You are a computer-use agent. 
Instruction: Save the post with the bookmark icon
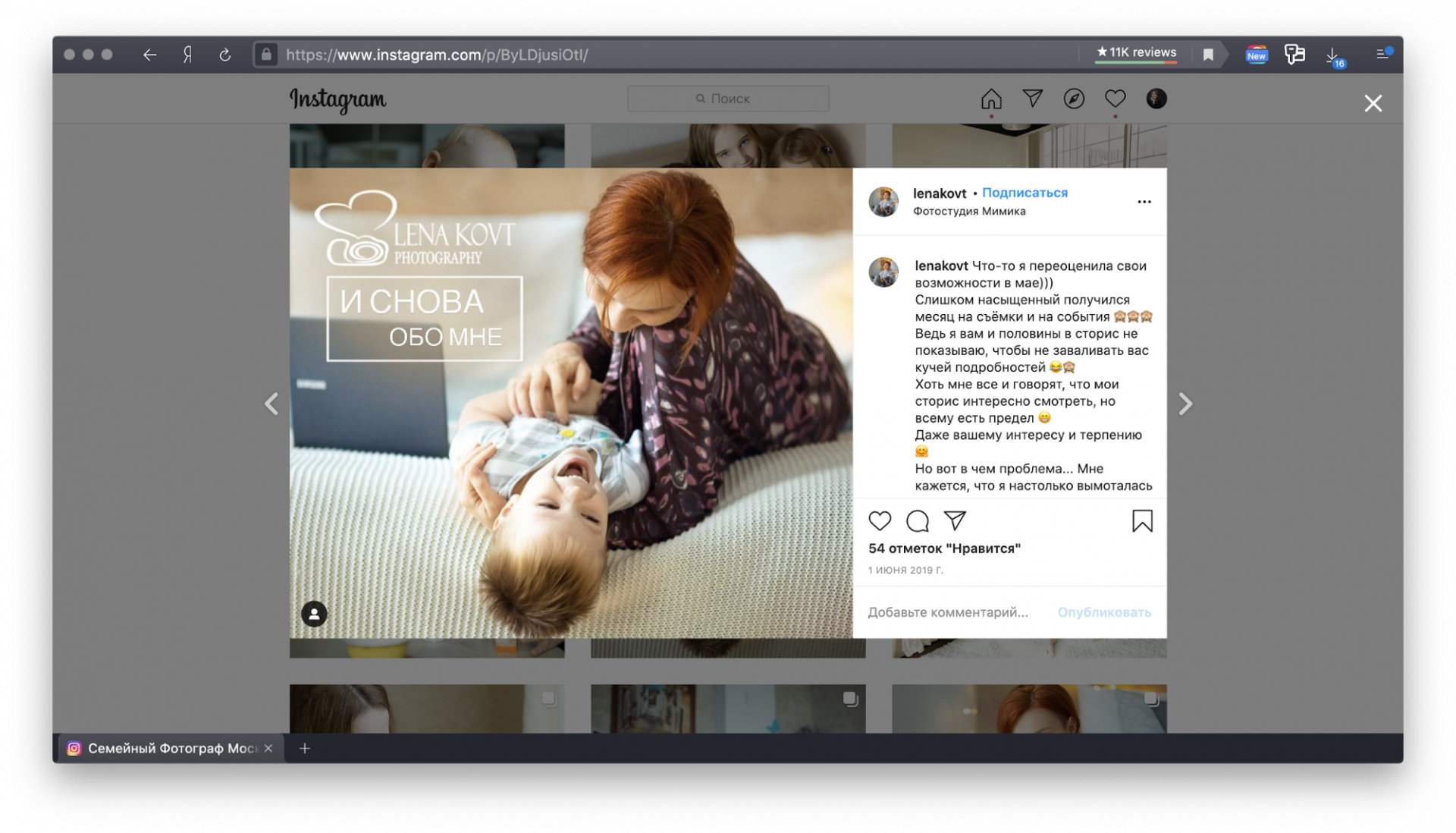tap(1142, 521)
